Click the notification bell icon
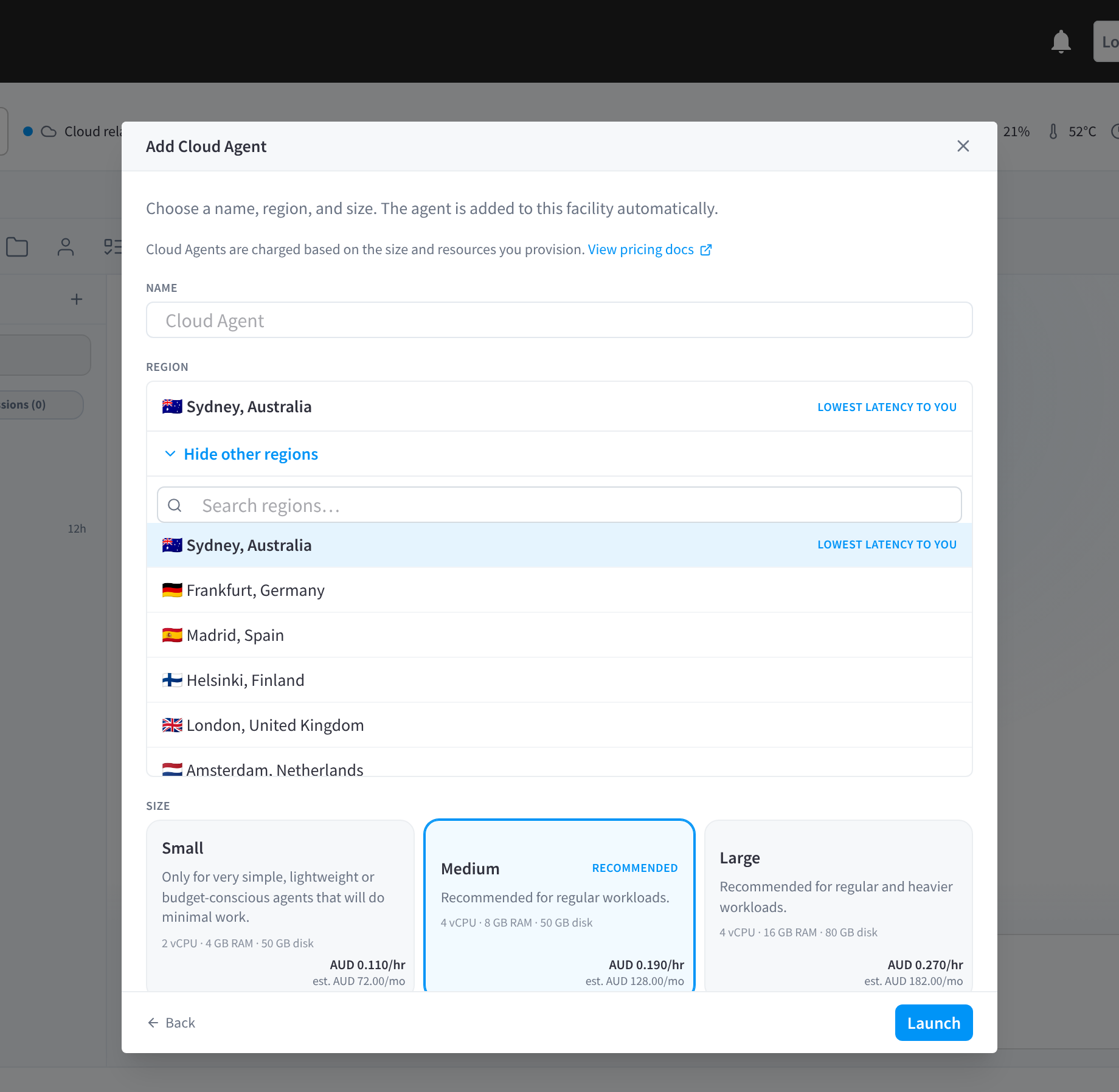 [1061, 41]
